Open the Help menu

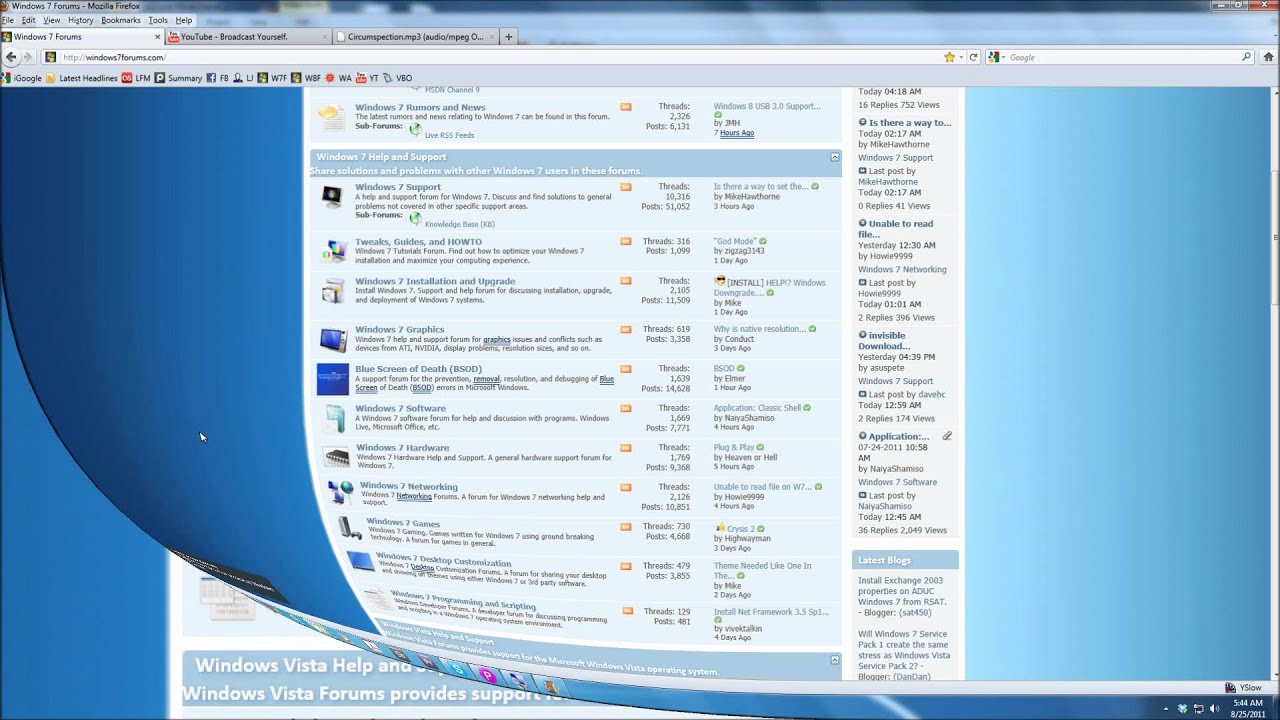(x=184, y=20)
